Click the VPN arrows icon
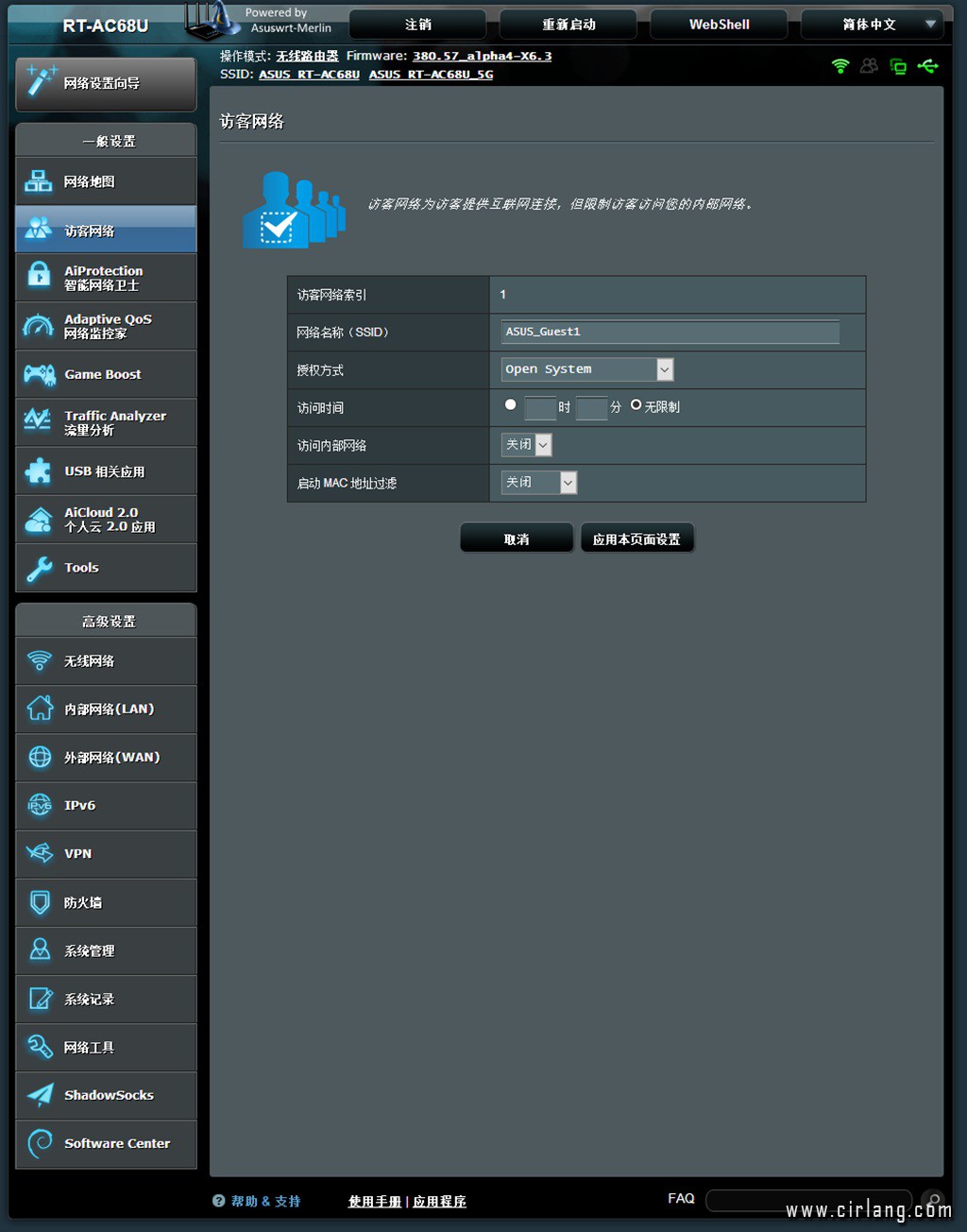967x1232 pixels. pos(40,853)
